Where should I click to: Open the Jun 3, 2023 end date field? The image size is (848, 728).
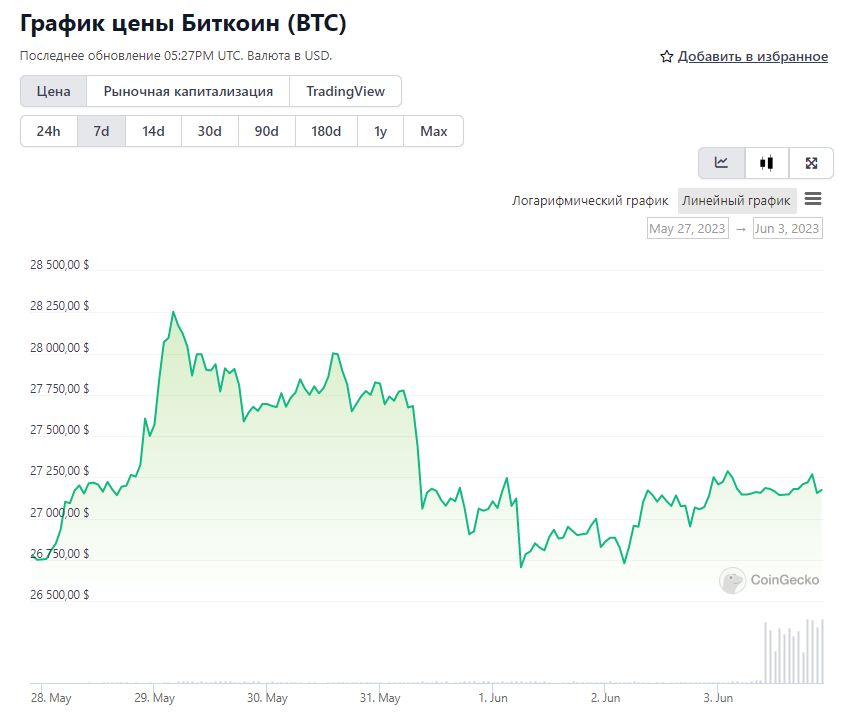[x=787, y=229]
